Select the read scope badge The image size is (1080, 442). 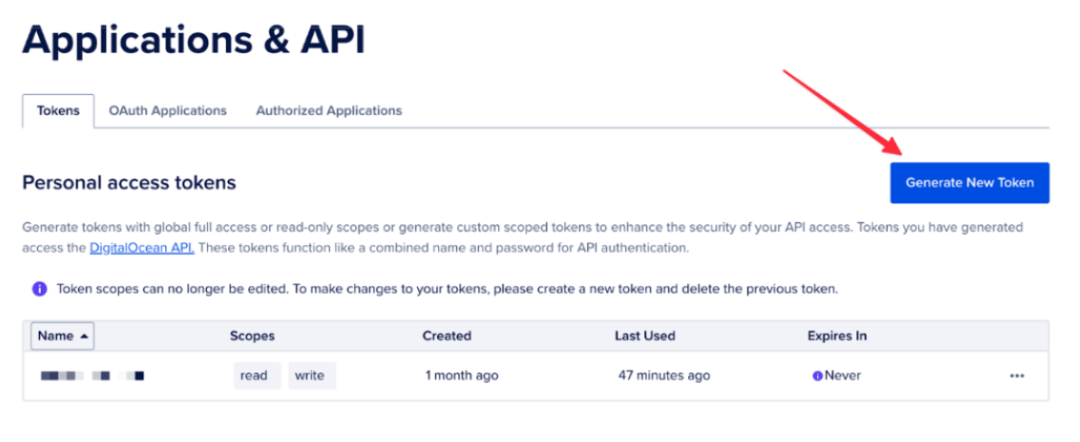click(257, 376)
